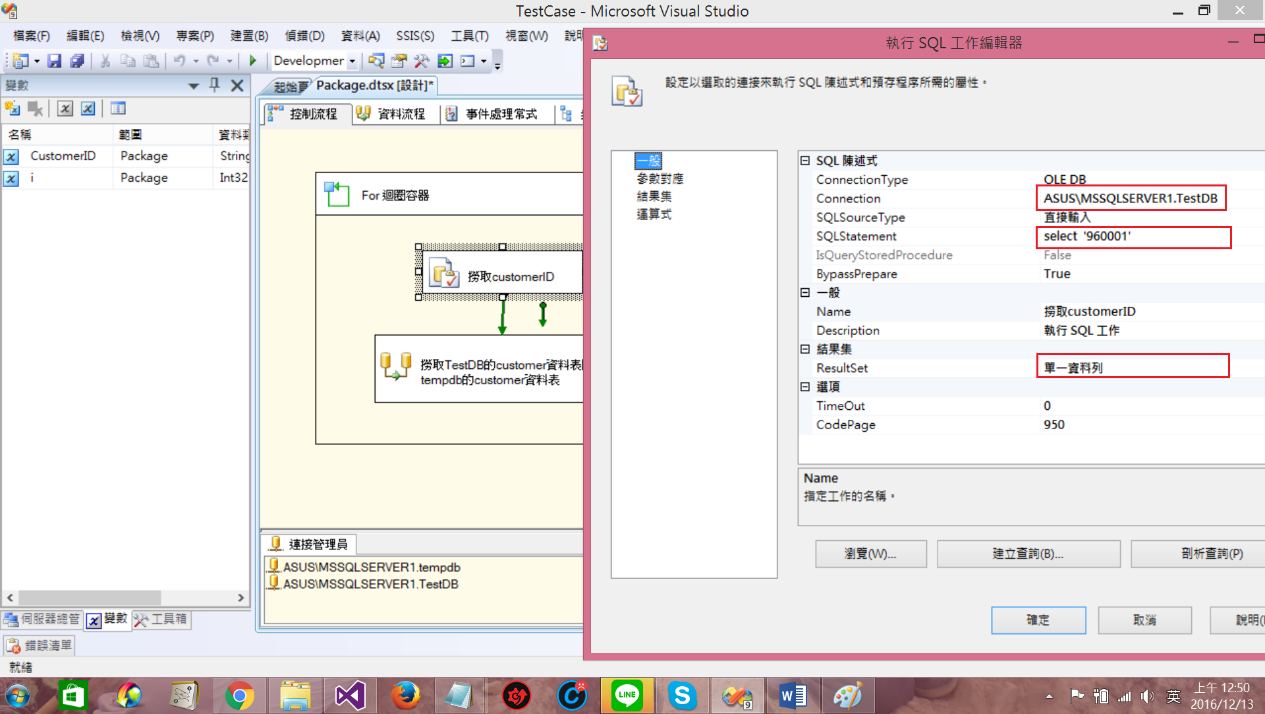Open the SSIS(S) menu

pos(415,35)
